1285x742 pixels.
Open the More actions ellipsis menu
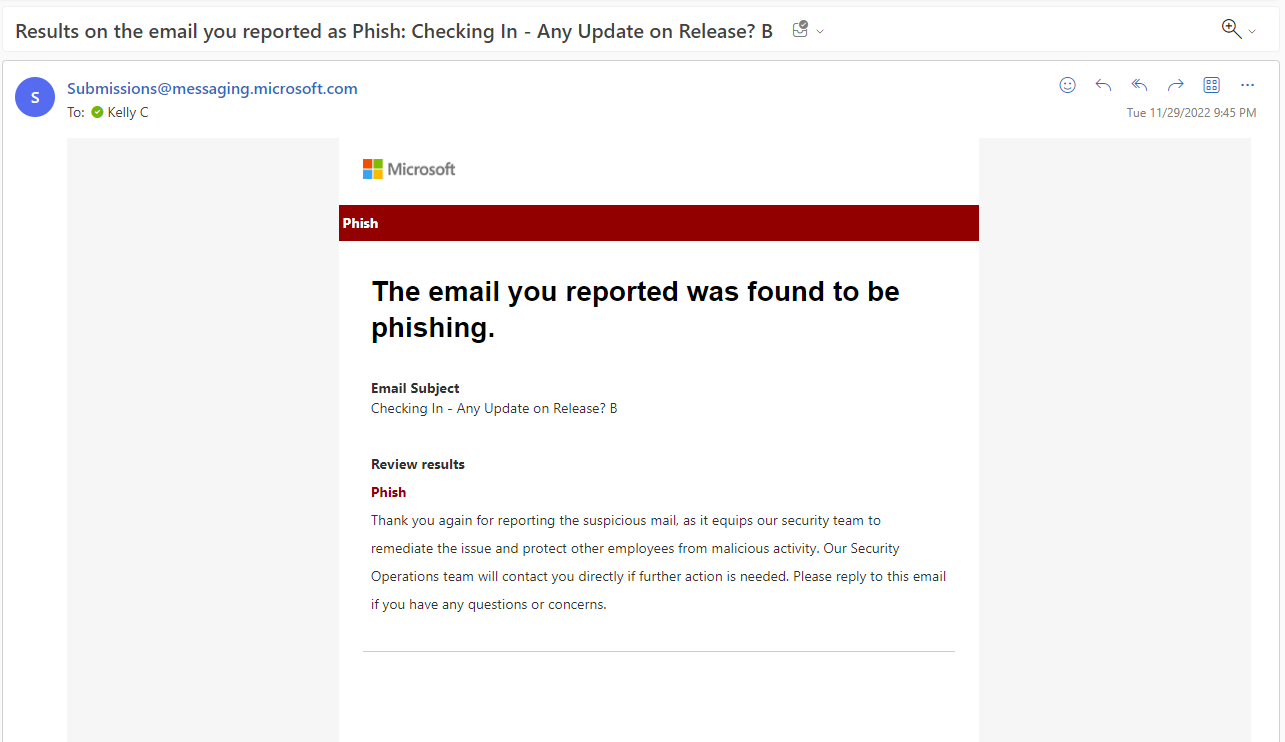[x=1247, y=85]
